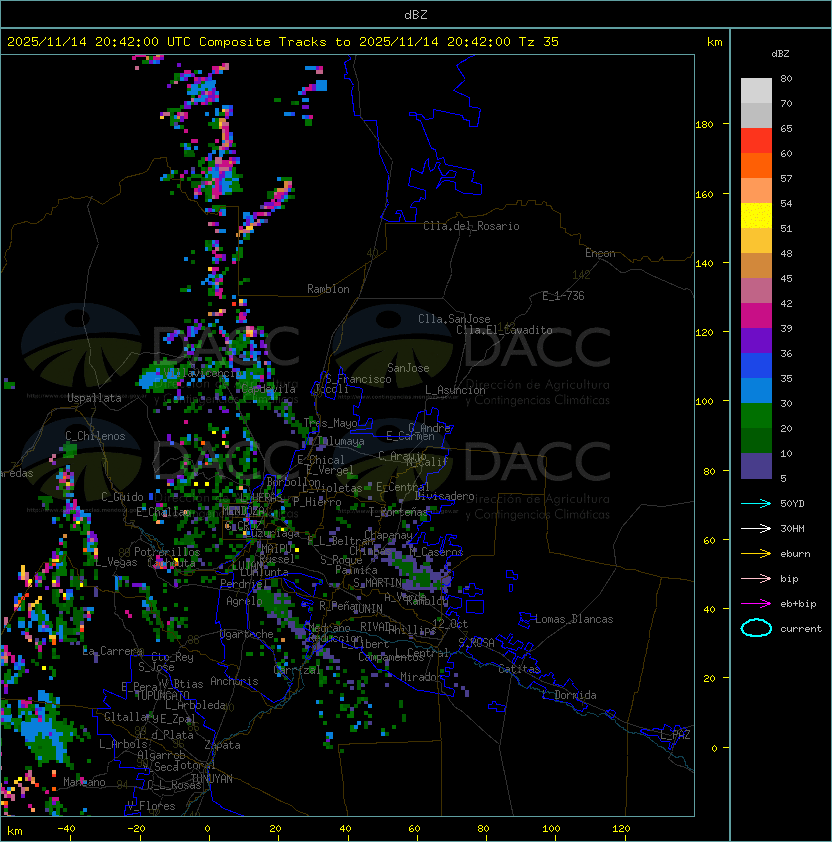This screenshot has width=832, height=842.
Task: Click the 'Catitas' map label
Action: point(519,669)
